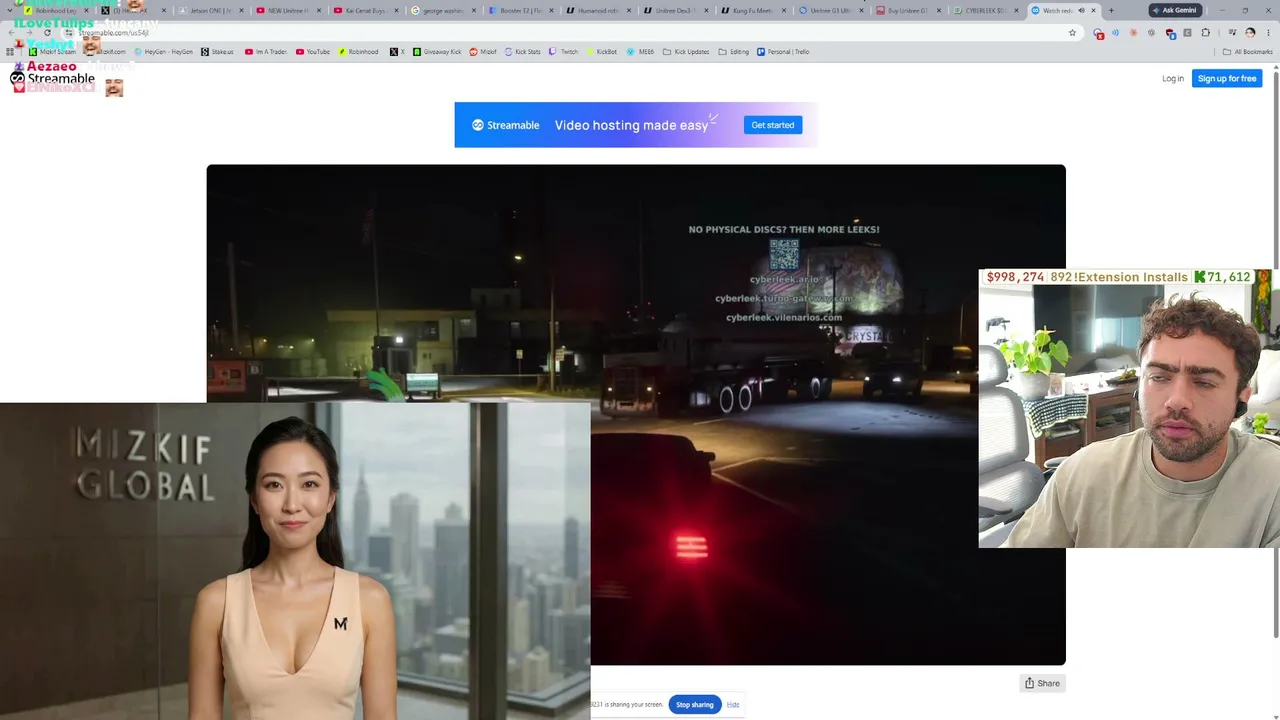
Task: Reload the current page
Action: [46, 33]
